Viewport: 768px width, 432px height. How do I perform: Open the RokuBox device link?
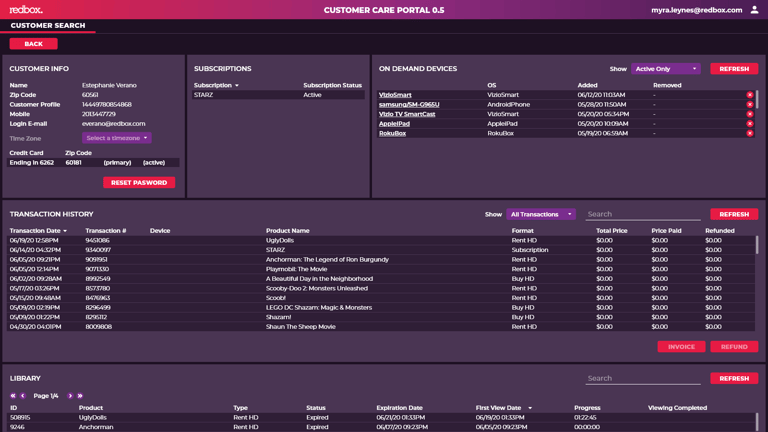coord(392,133)
